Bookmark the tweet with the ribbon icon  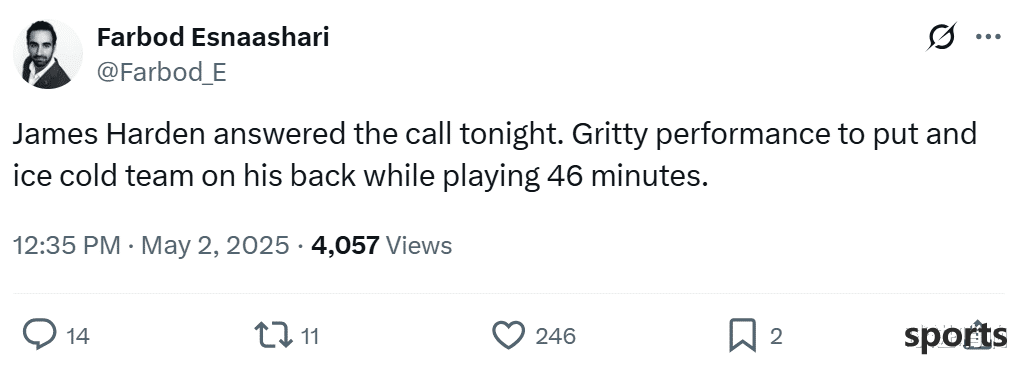pos(742,336)
